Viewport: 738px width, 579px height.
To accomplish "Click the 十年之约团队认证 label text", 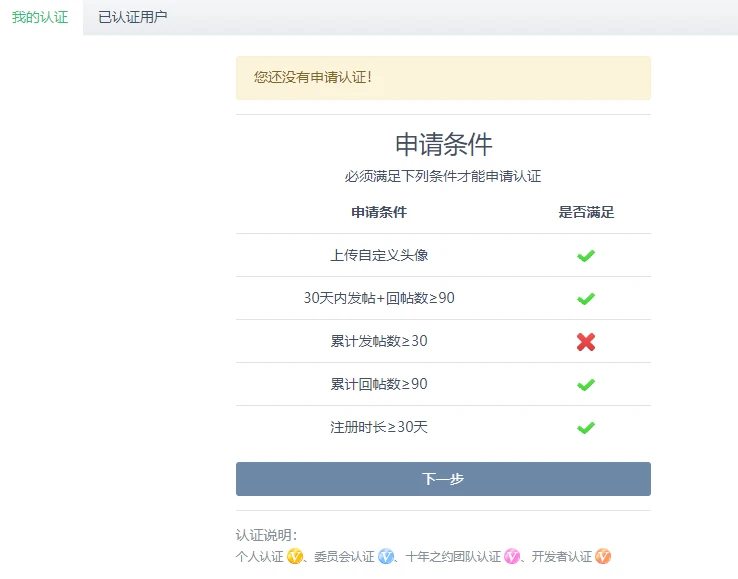I will 453,557.
